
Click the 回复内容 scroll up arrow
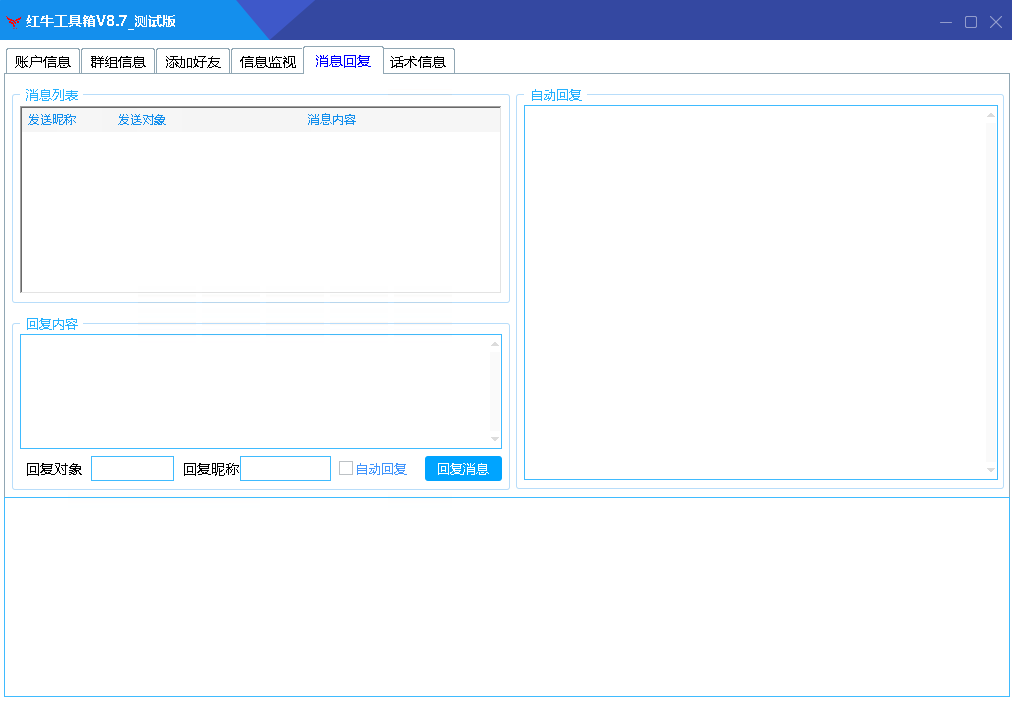point(495,344)
